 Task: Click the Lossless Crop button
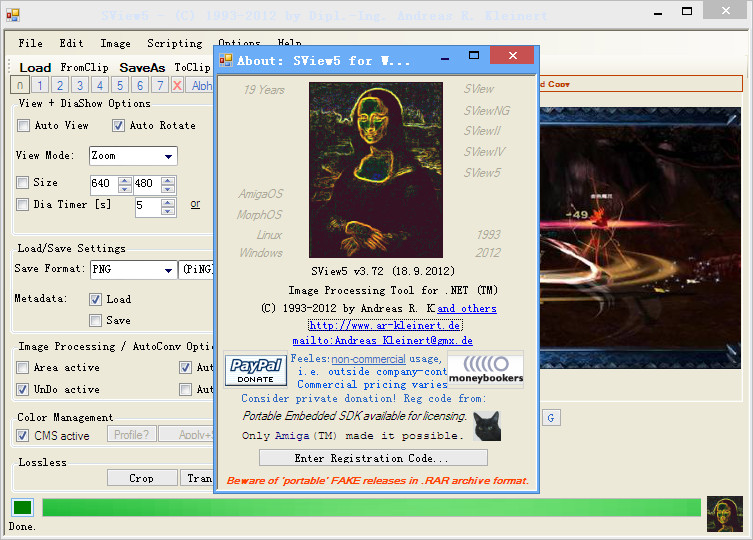142,479
